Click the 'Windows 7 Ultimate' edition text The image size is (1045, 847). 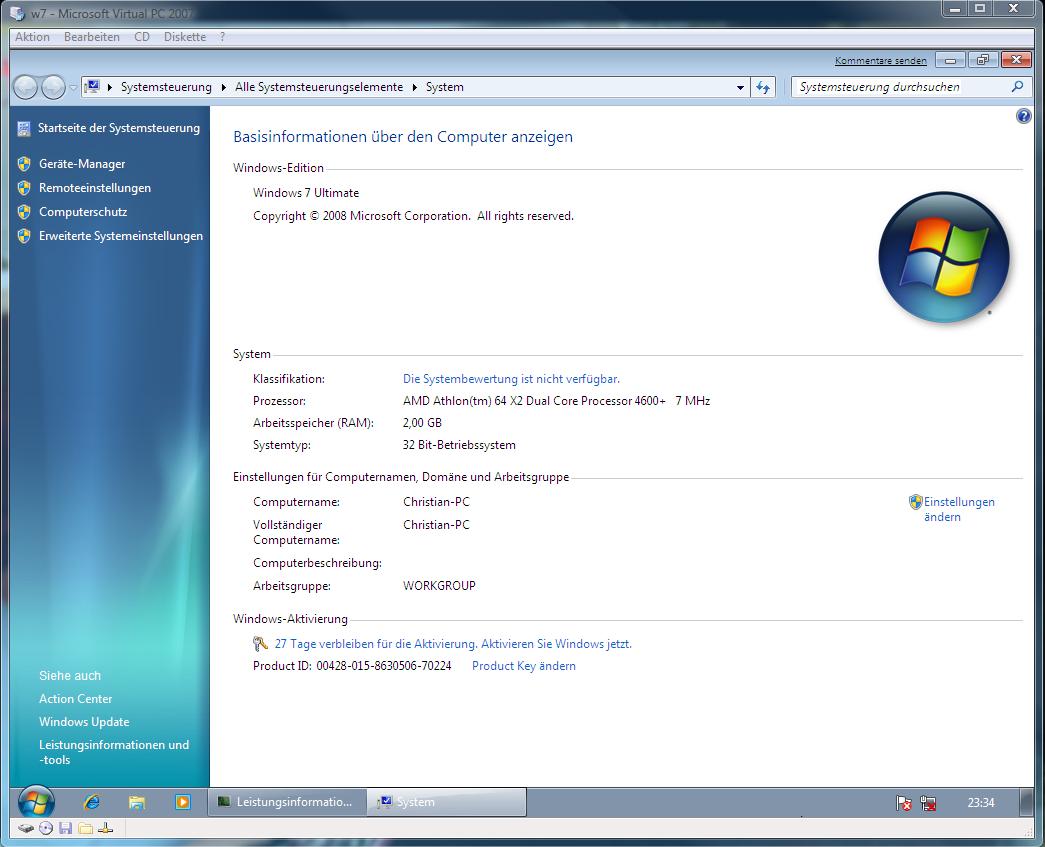tap(306, 193)
